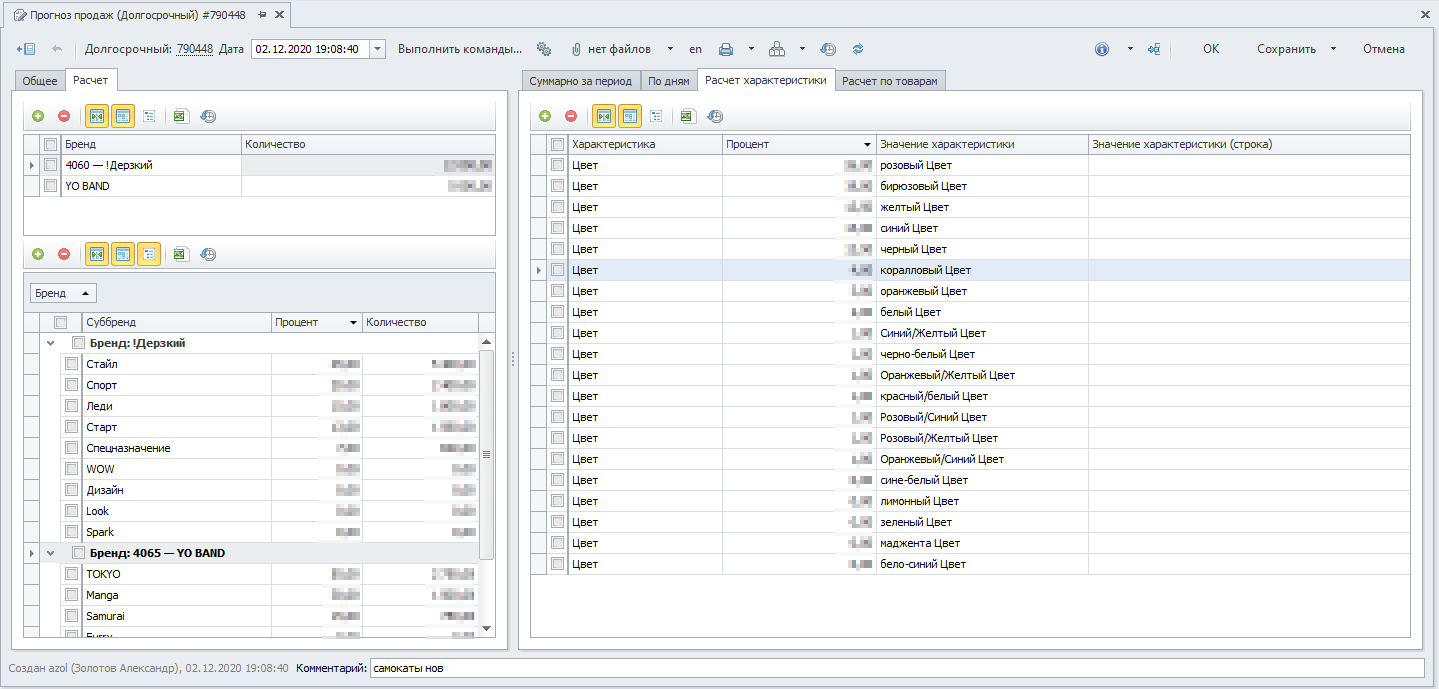Image resolution: width=1439 pixels, height=689 pixels.
Task: Collapse the 'Бренд: !Дерзкий' group
Action: [x=51, y=343]
